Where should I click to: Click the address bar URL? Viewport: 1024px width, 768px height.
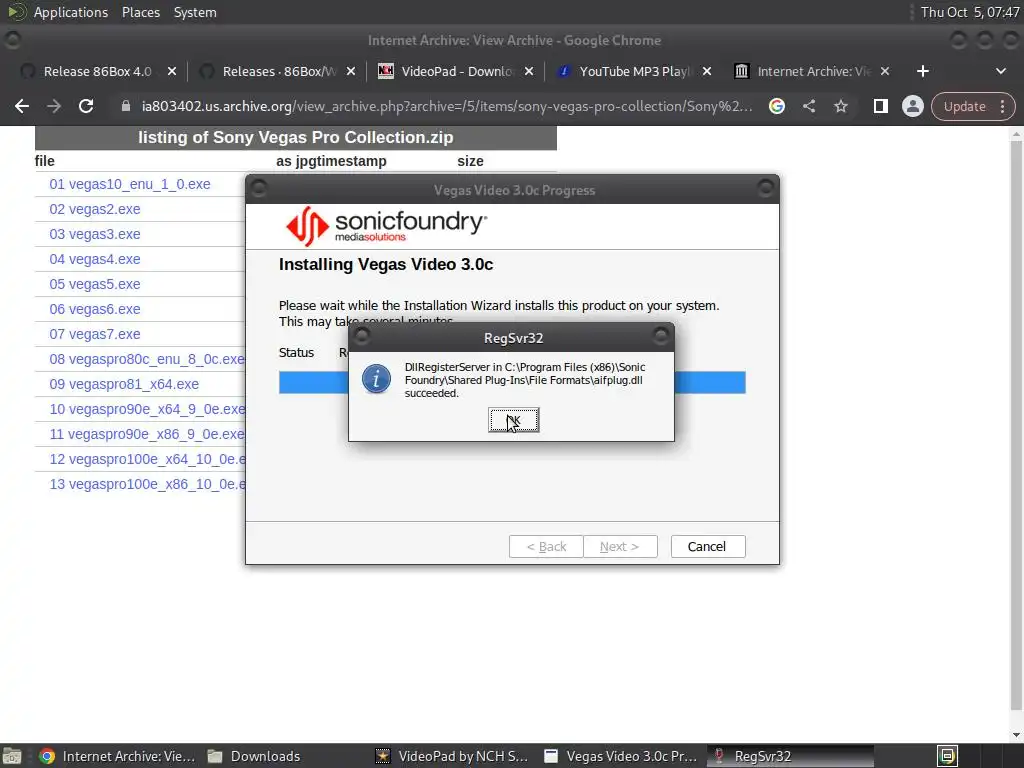(447, 106)
